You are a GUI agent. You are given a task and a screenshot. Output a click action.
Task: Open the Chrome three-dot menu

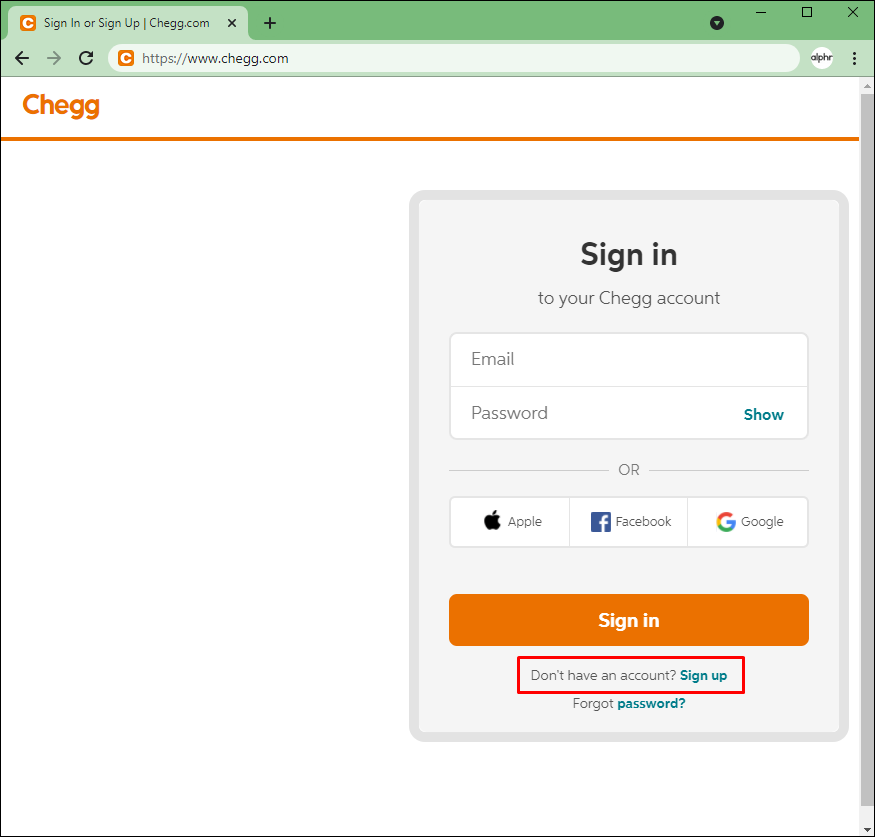click(854, 58)
